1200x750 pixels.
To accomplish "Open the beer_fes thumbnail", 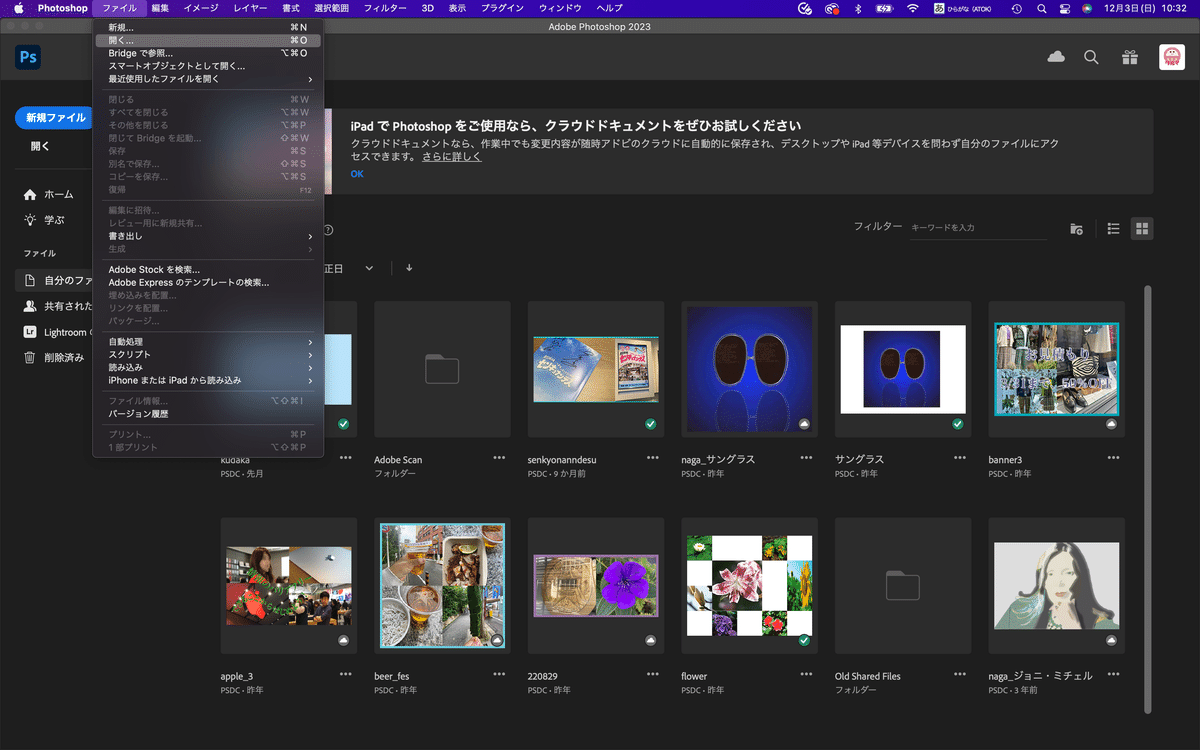I will point(442,586).
